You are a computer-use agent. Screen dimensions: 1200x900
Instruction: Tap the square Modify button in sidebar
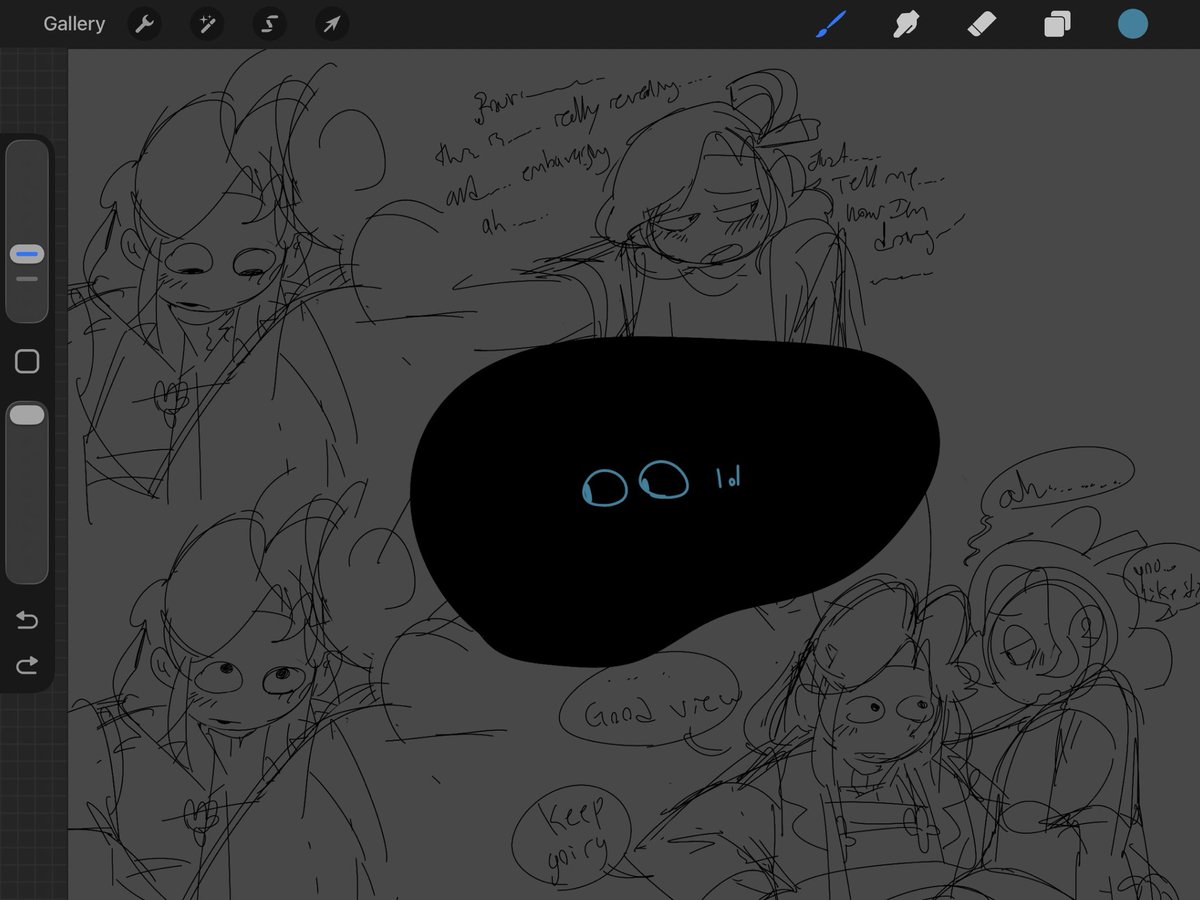point(27,362)
